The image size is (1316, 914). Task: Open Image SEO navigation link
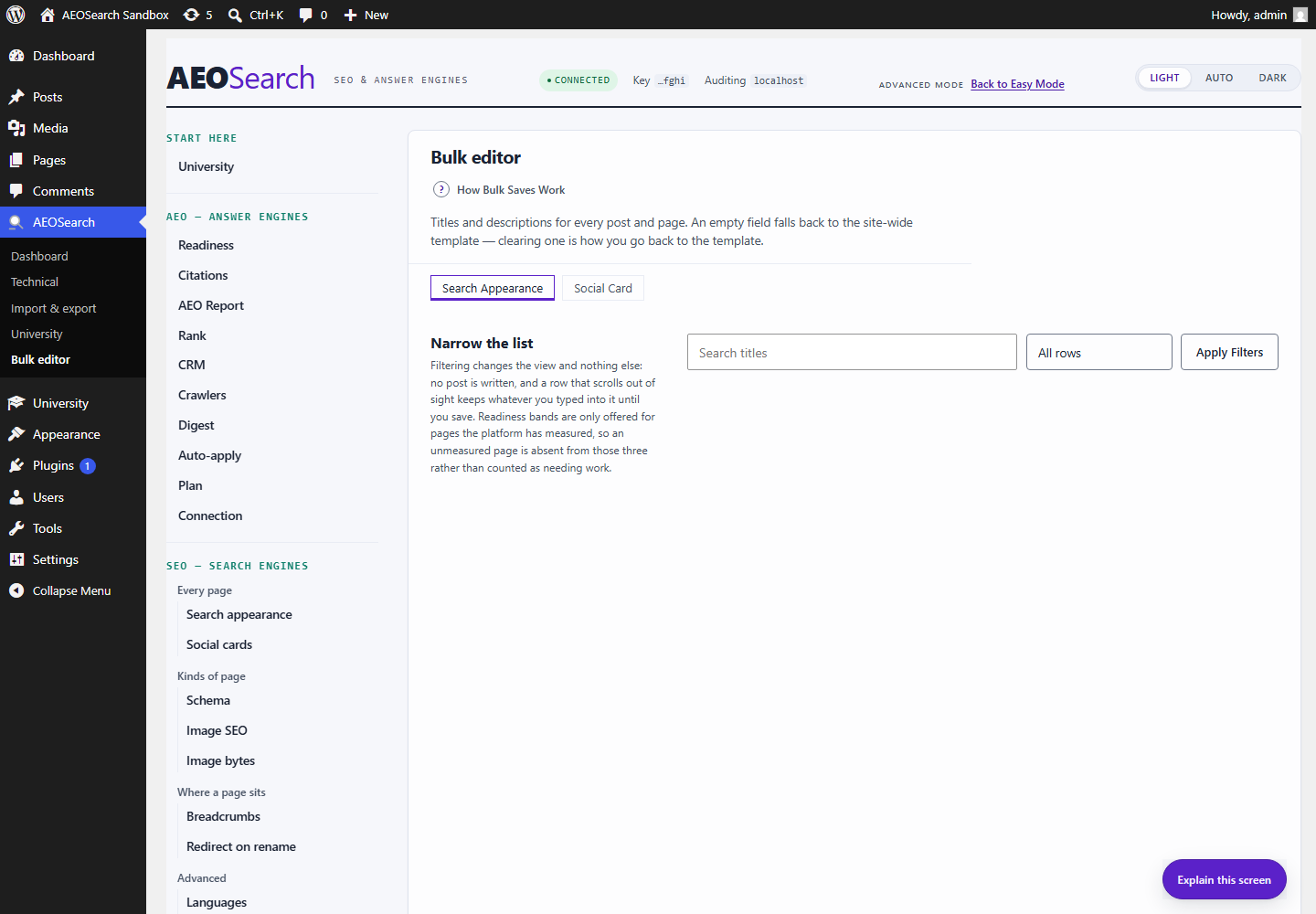tap(217, 730)
